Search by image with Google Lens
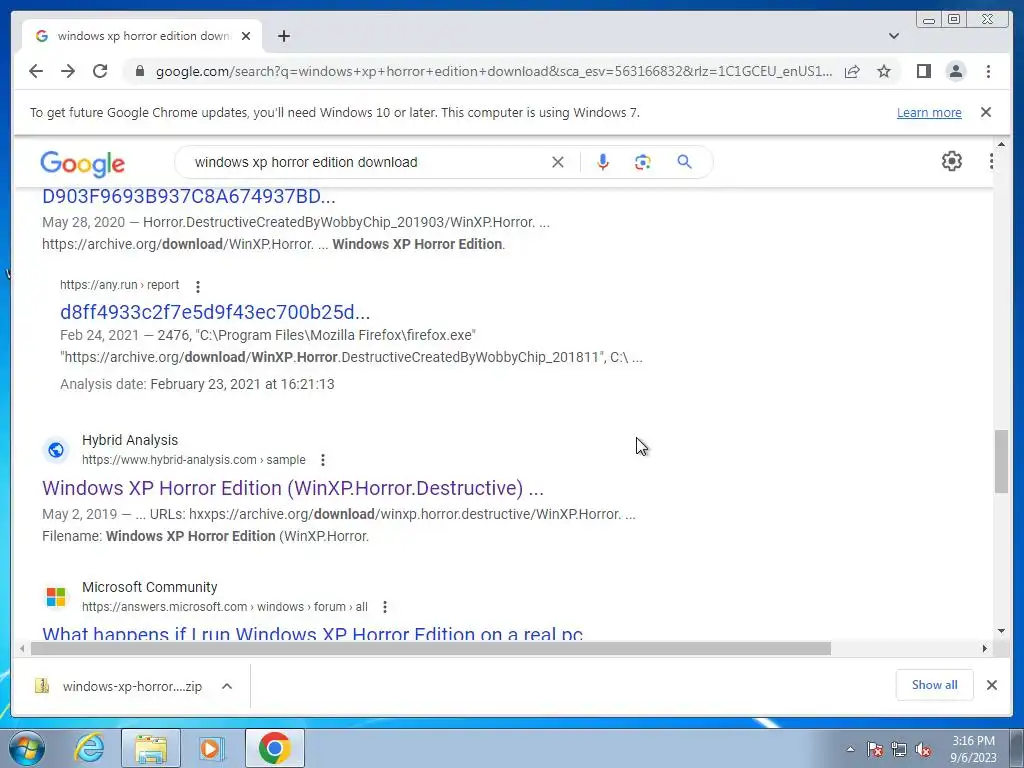 643,162
